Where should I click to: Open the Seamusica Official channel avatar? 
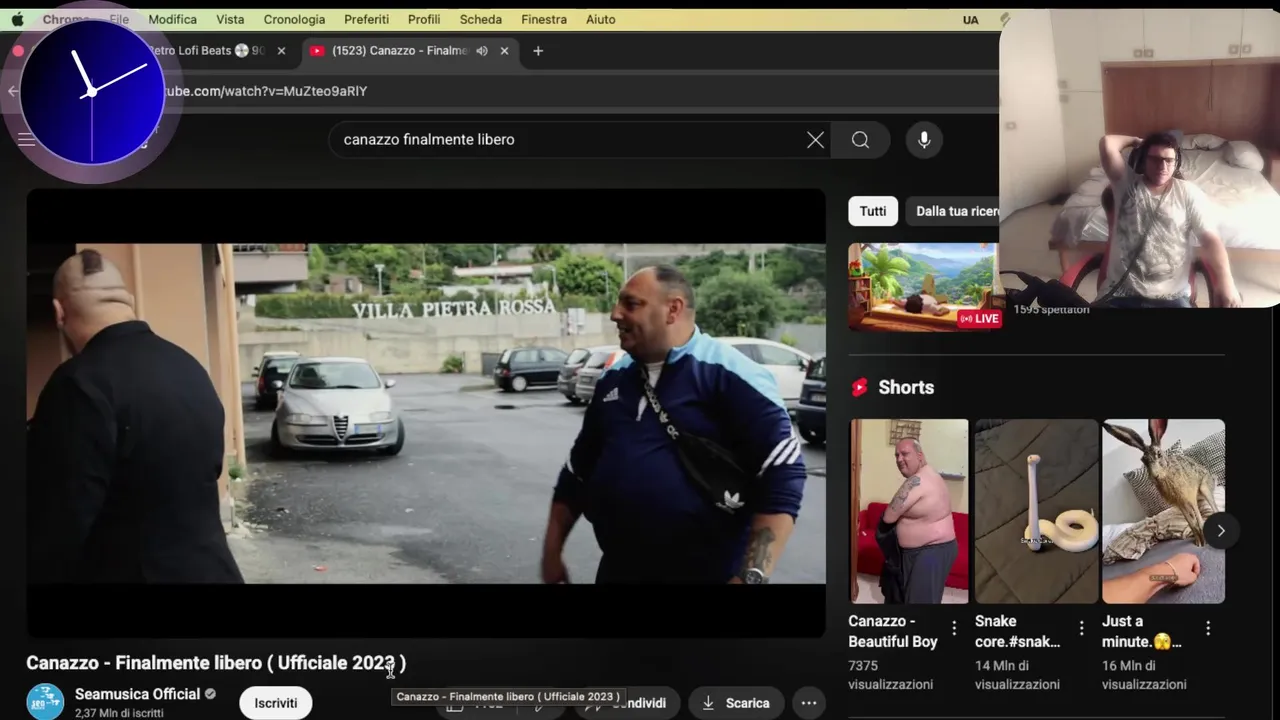coord(45,702)
